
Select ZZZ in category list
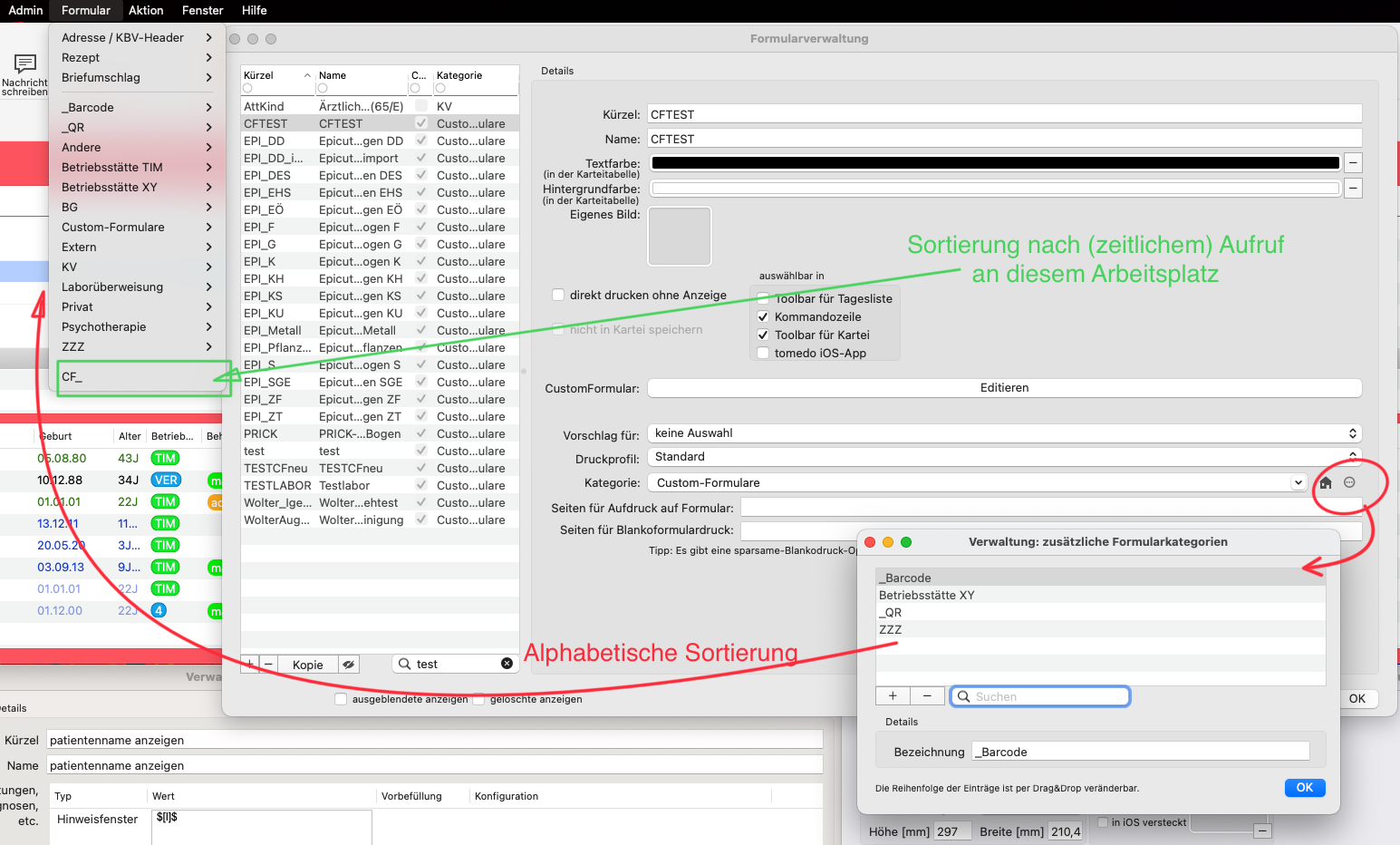coord(1100,629)
